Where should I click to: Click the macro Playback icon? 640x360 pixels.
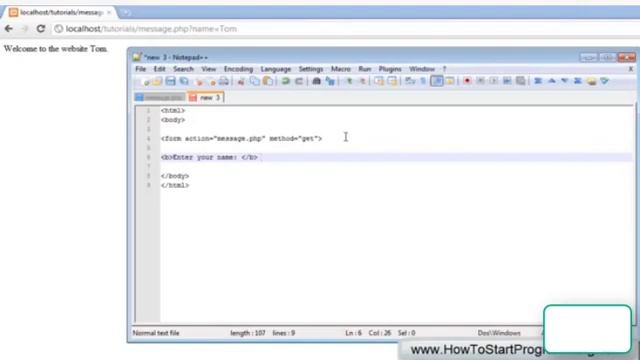(x=493, y=81)
